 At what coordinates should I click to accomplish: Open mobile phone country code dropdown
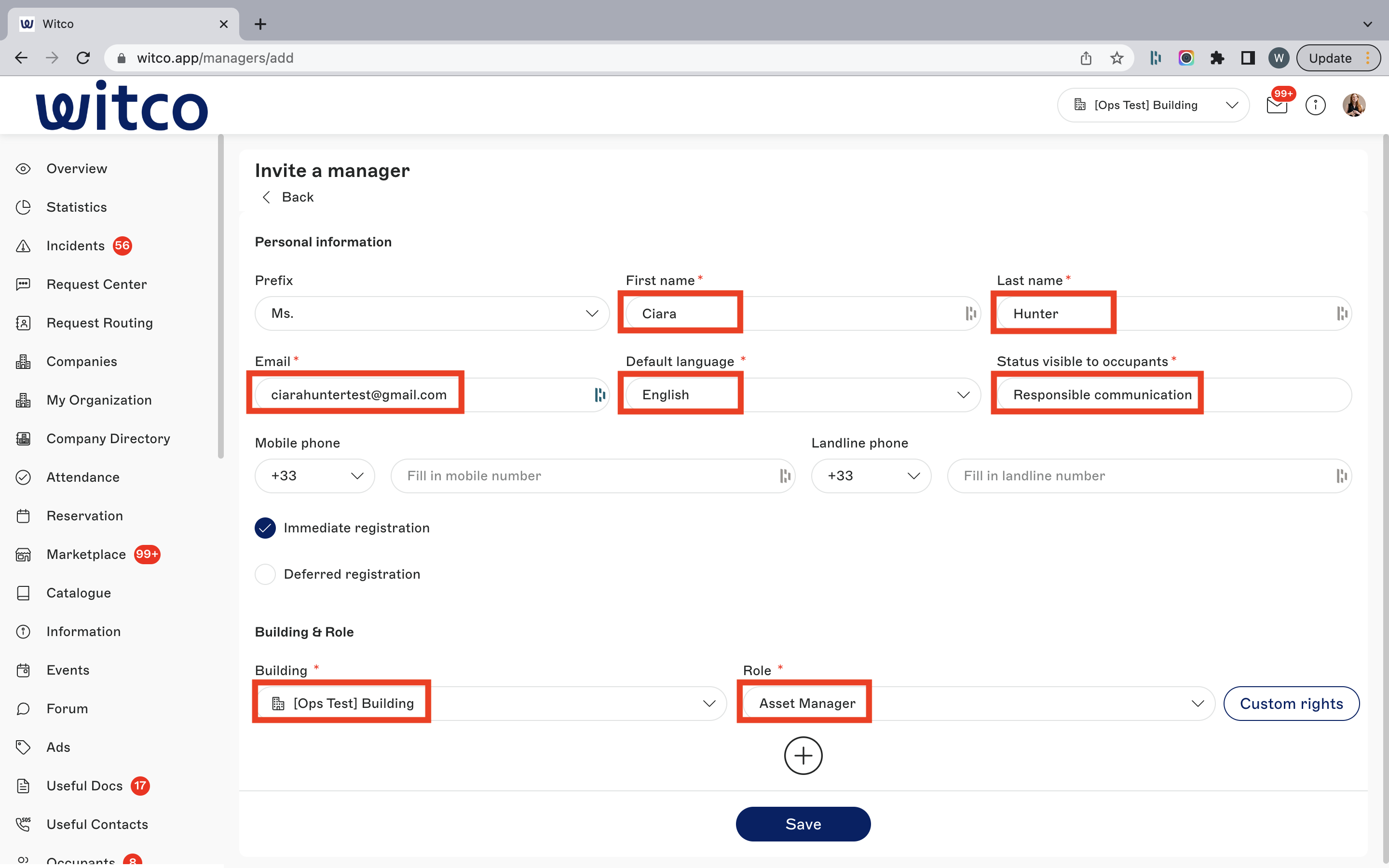(x=314, y=476)
